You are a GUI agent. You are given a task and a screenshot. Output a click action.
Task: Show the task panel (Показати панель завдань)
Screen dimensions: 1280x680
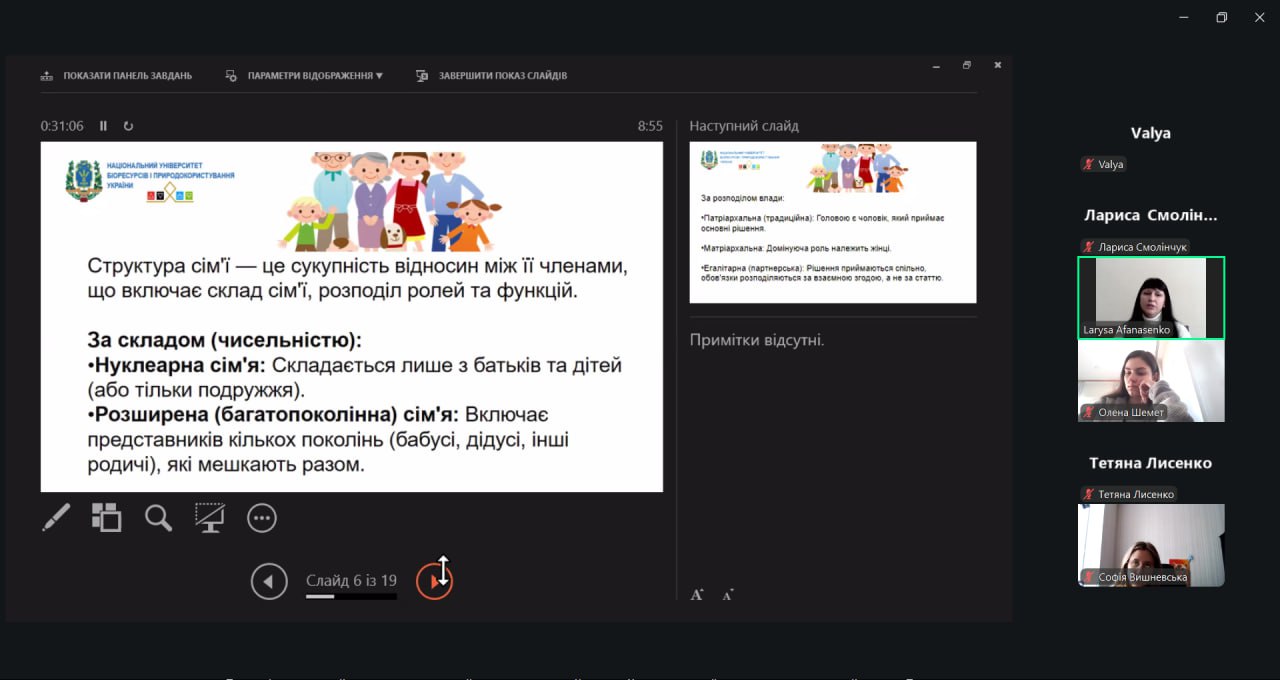pos(116,76)
